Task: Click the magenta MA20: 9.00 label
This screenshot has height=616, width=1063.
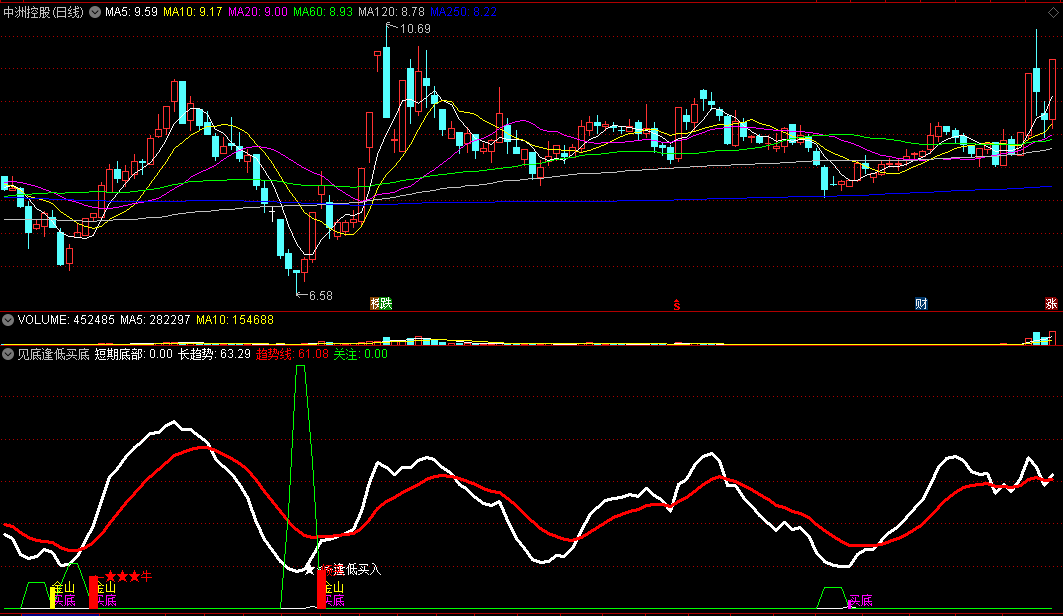Action: pos(258,12)
